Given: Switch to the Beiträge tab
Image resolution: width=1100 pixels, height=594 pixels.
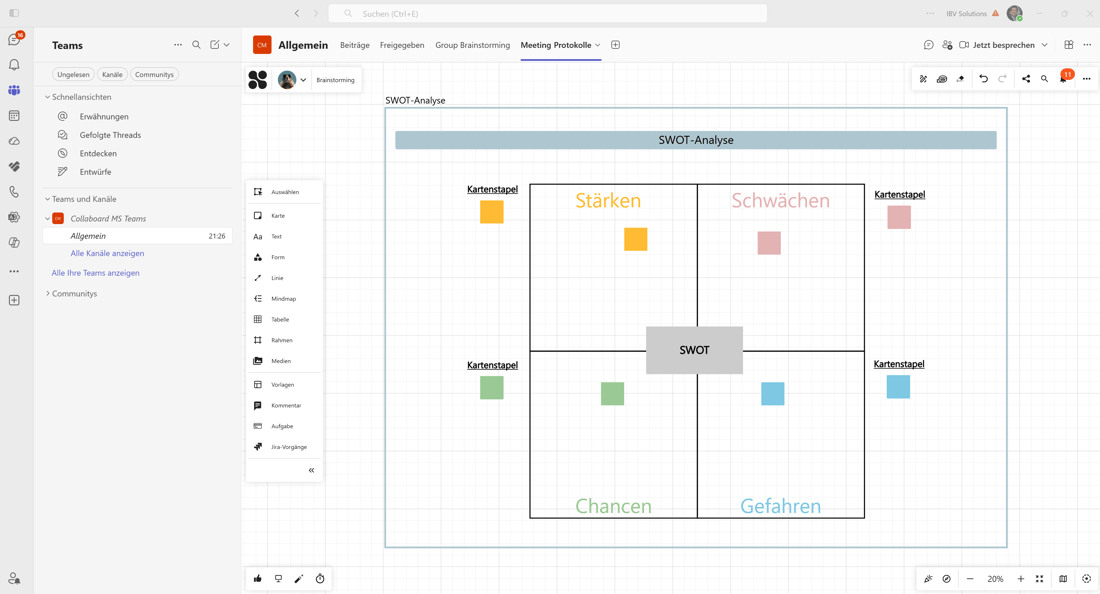Looking at the screenshot, I should point(355,45).
